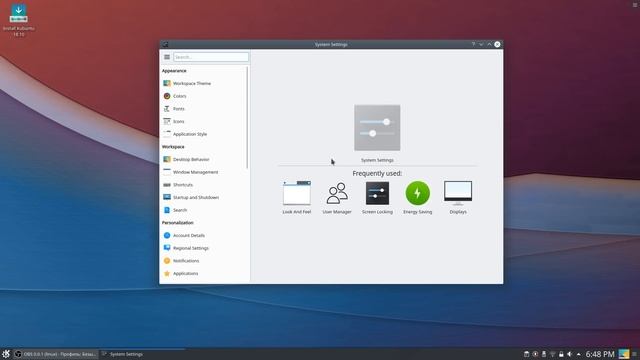Open Workspace Theme settings

[x=204, y=83]
